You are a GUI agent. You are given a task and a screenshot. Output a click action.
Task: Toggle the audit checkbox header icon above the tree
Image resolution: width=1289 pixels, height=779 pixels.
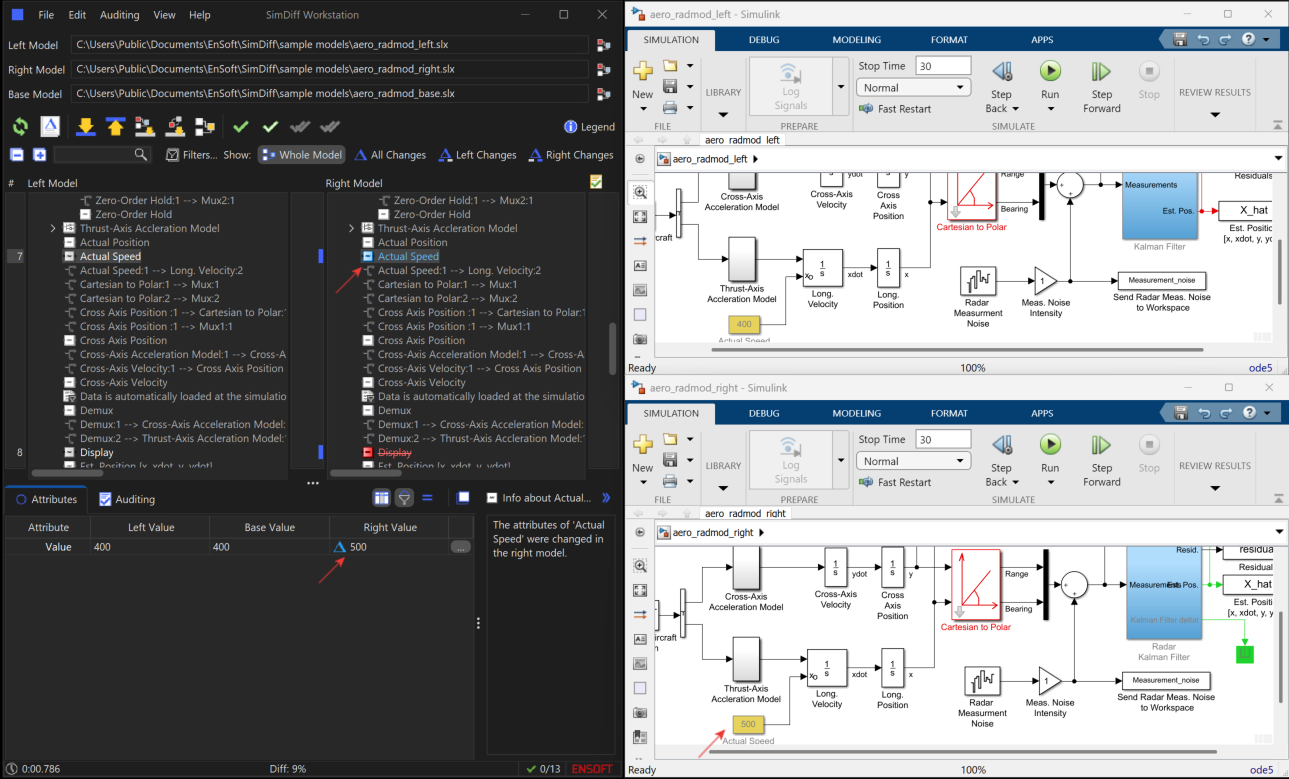click(596, 181)
